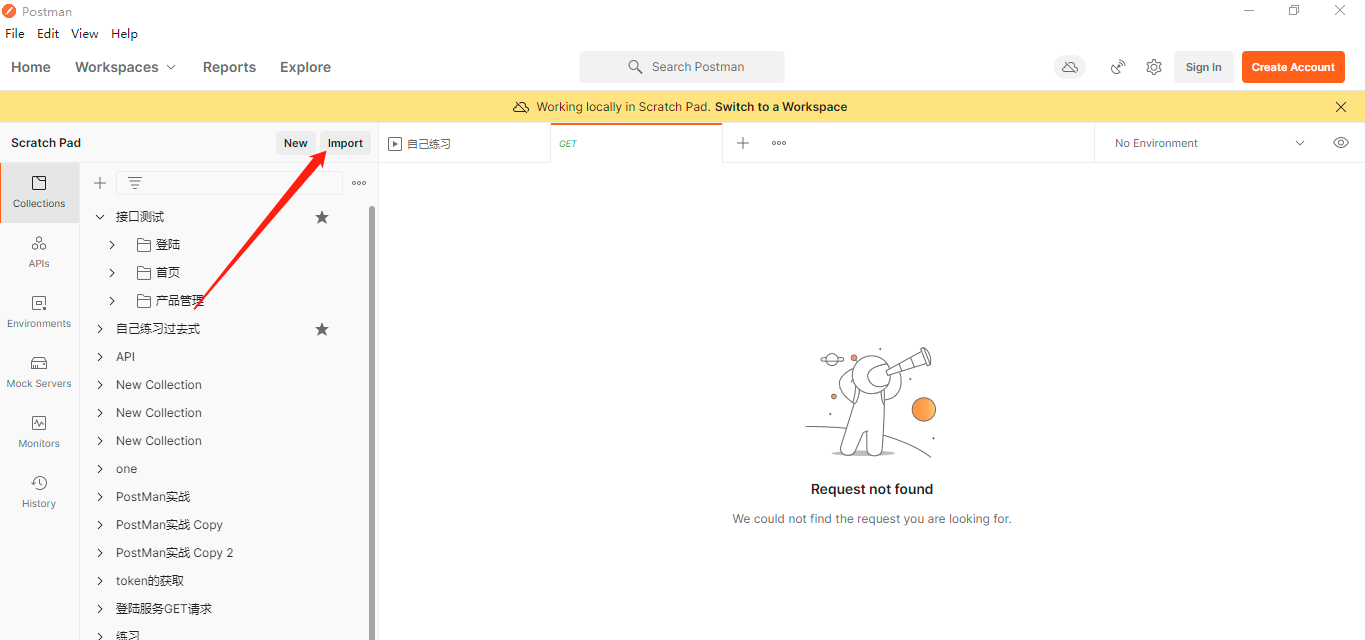The image size is (1365, 640).
Task: Expand the one collection chevron
Action: pos(100,469)
